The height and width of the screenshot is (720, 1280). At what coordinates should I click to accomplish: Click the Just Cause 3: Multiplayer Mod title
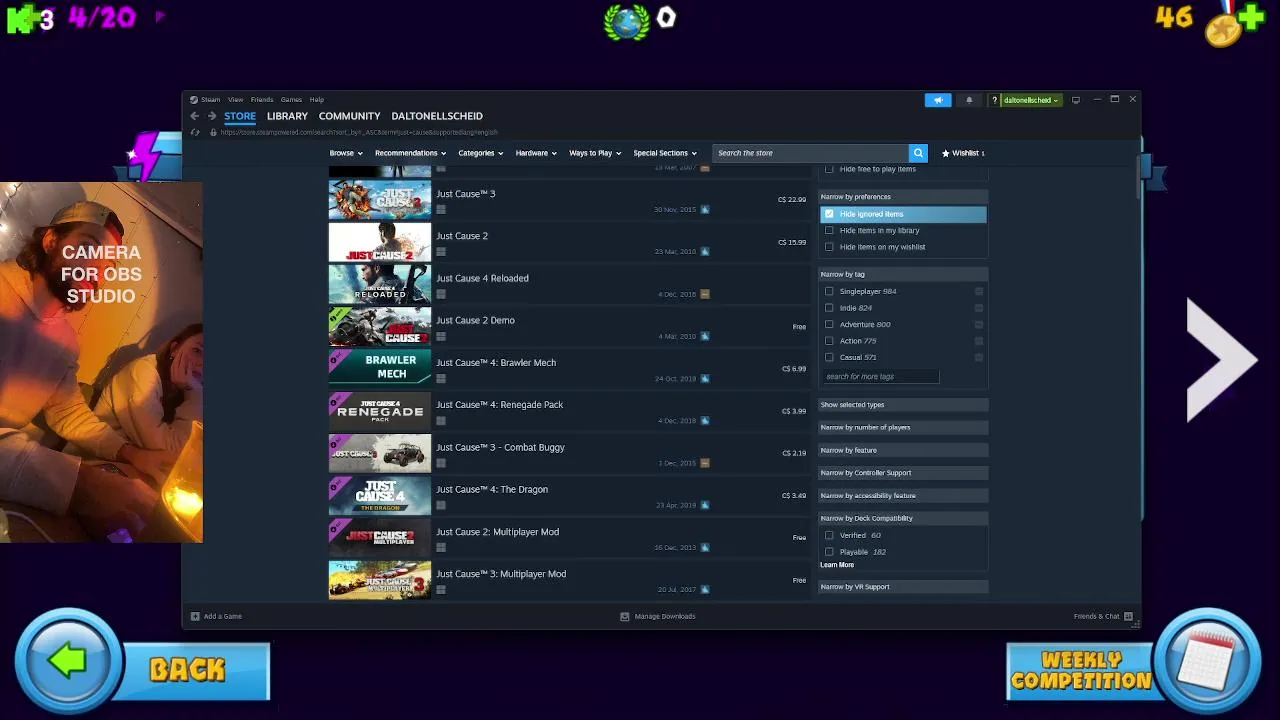click(x=501, y=574)
